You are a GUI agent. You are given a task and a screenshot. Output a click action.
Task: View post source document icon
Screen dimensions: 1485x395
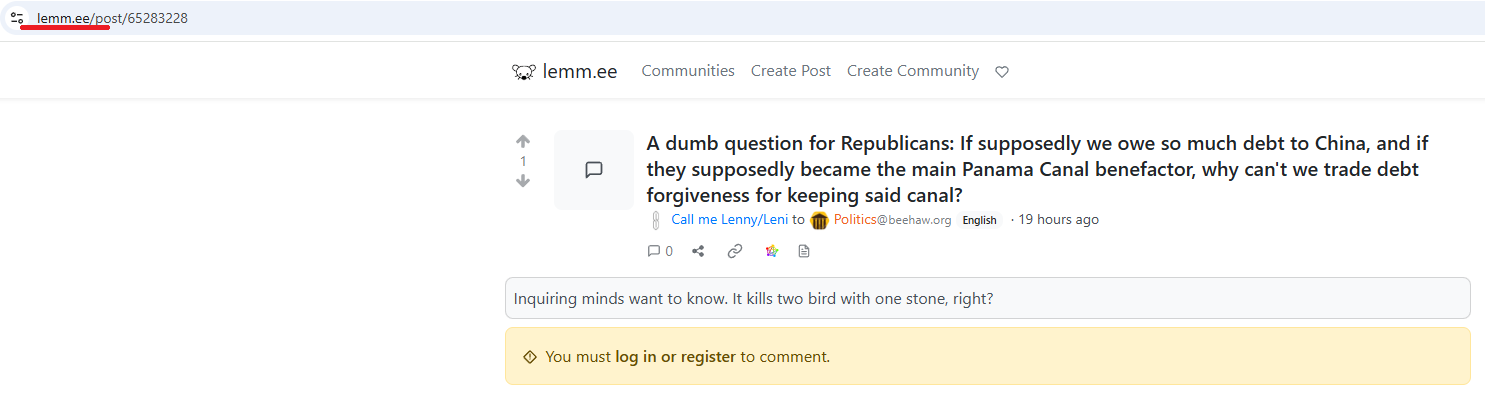(x=804, y=251)
